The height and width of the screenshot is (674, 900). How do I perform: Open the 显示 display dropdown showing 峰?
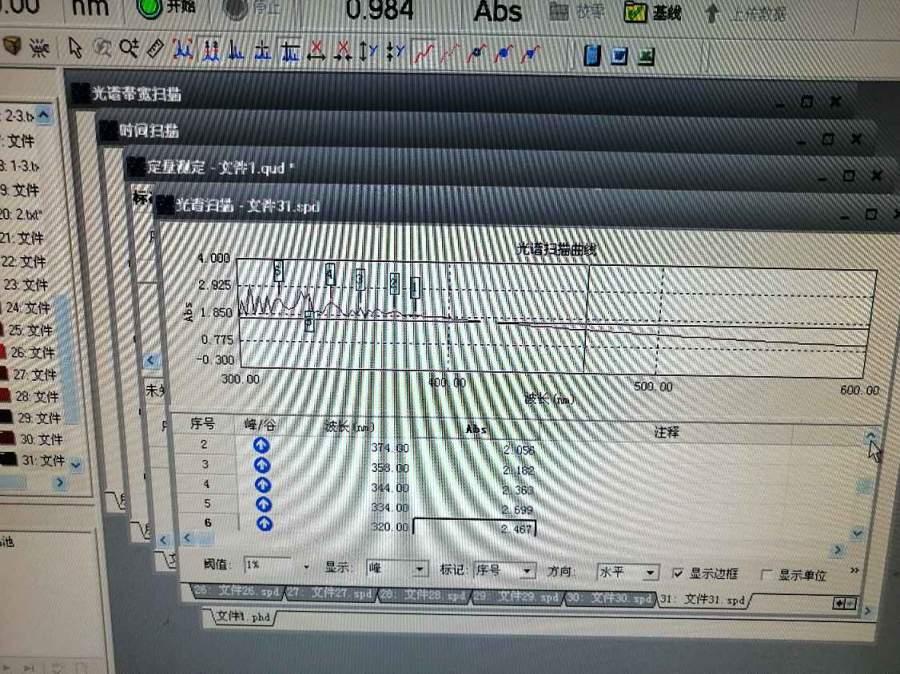point(420,569)
